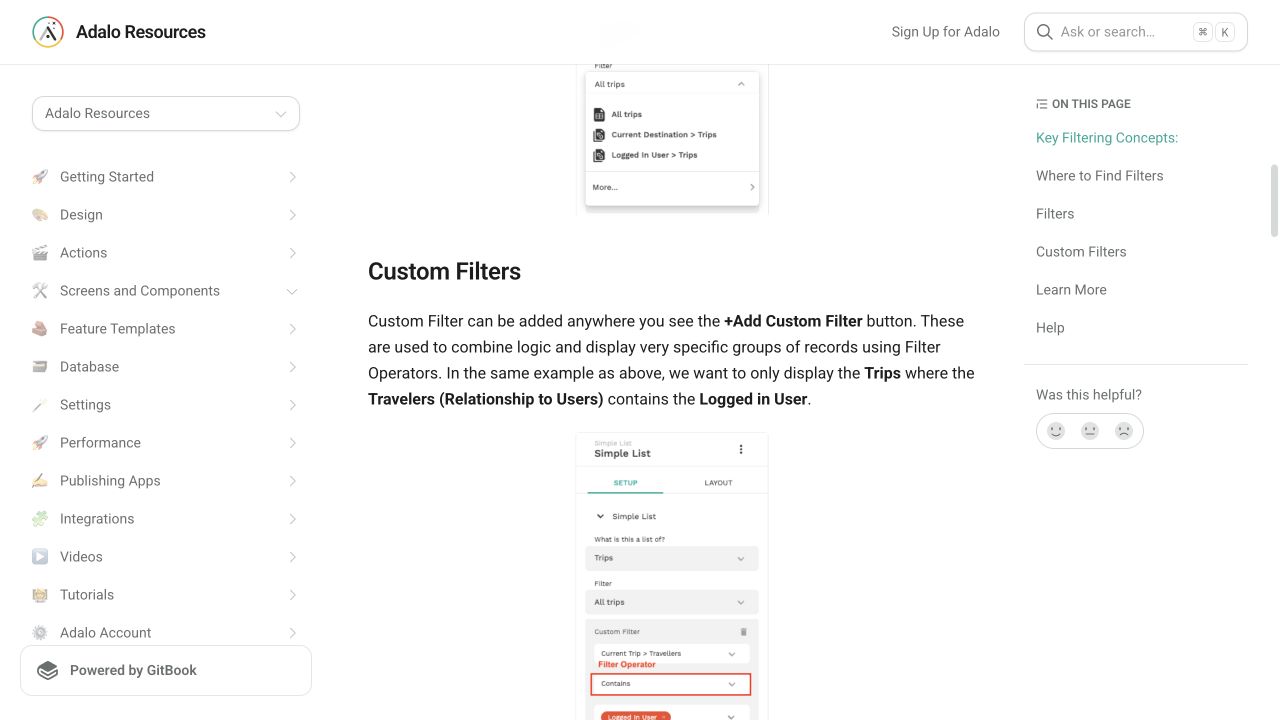This screenshot has width=1280, height=720.
Task: Click the Powered by GitBook button
Action: tap(166, 670)
